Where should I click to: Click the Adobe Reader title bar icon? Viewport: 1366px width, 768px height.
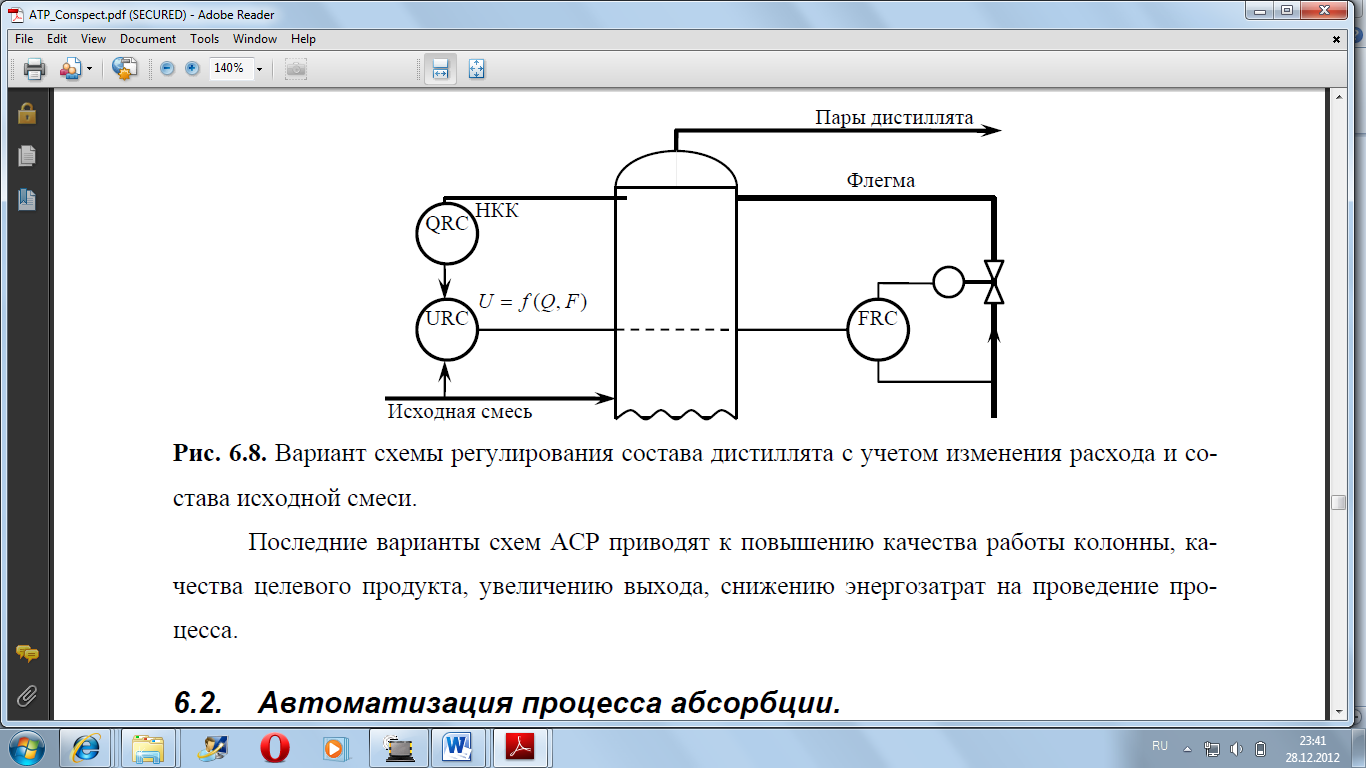point(16,14)
